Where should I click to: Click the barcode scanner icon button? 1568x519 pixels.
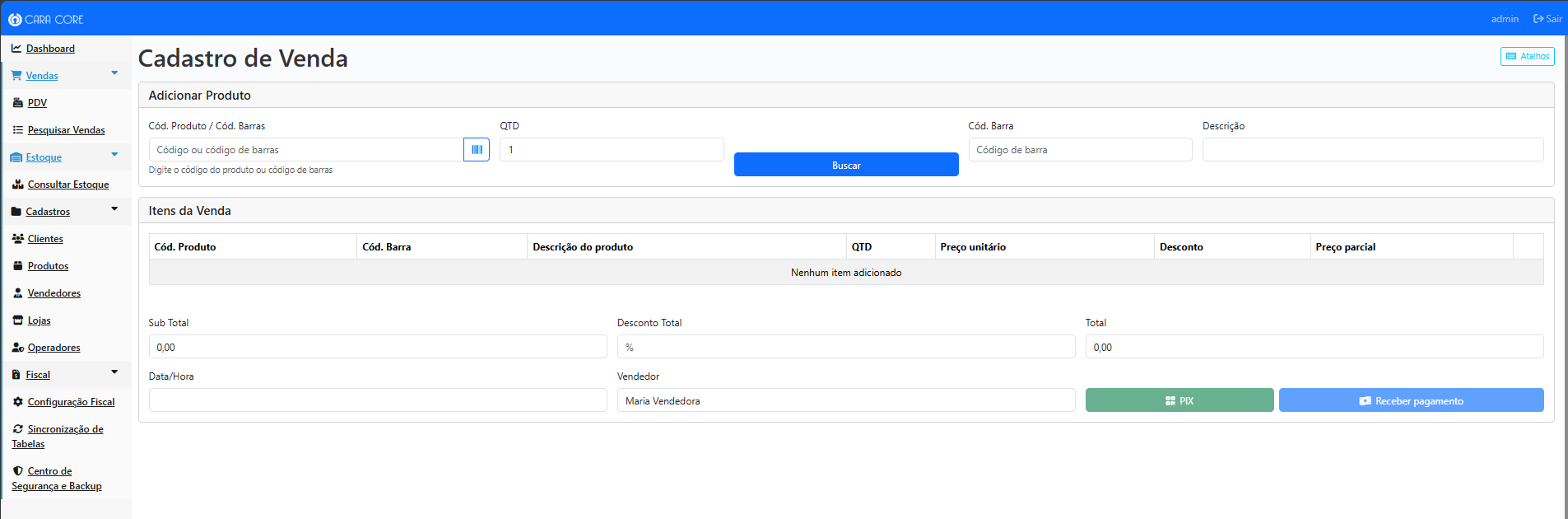(x=477, y=150)
